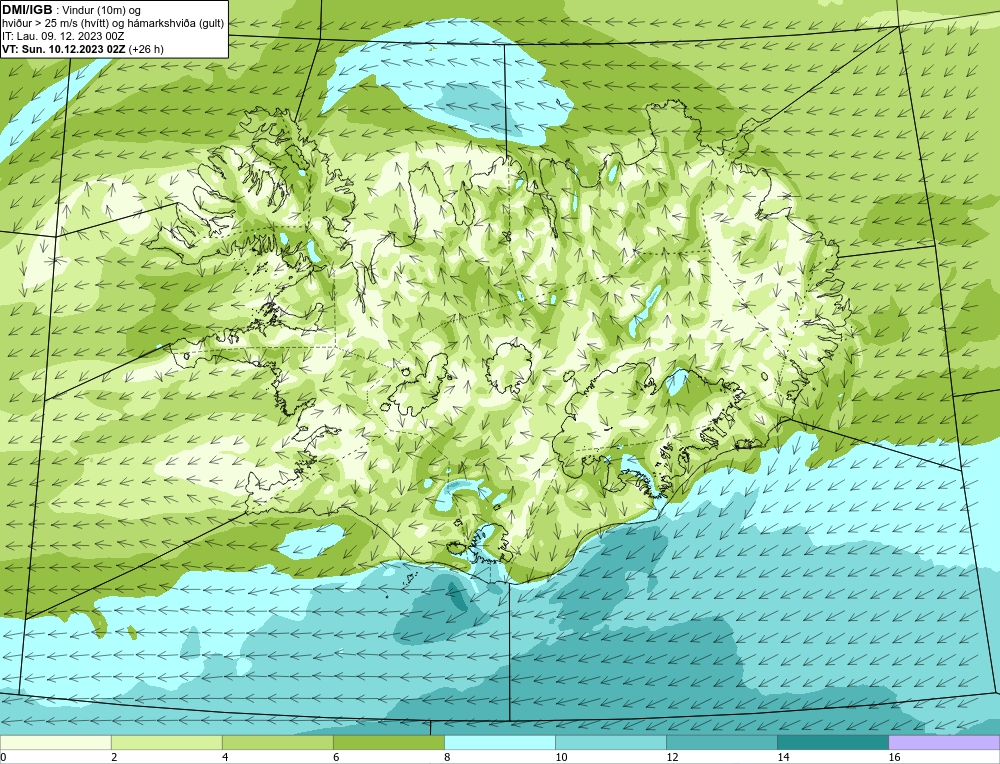Click the teal 12–14 m/s legend swatch

click(x=721, y=742)
